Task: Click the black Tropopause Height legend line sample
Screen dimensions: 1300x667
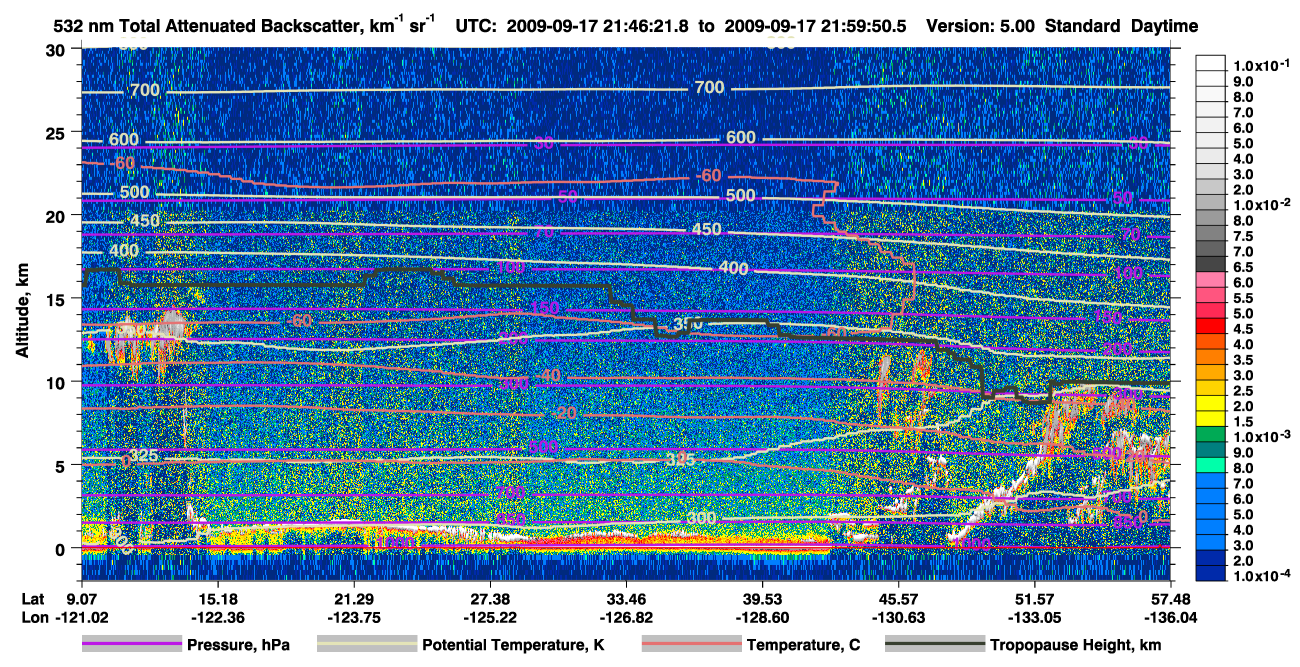Action: [934, 645]
